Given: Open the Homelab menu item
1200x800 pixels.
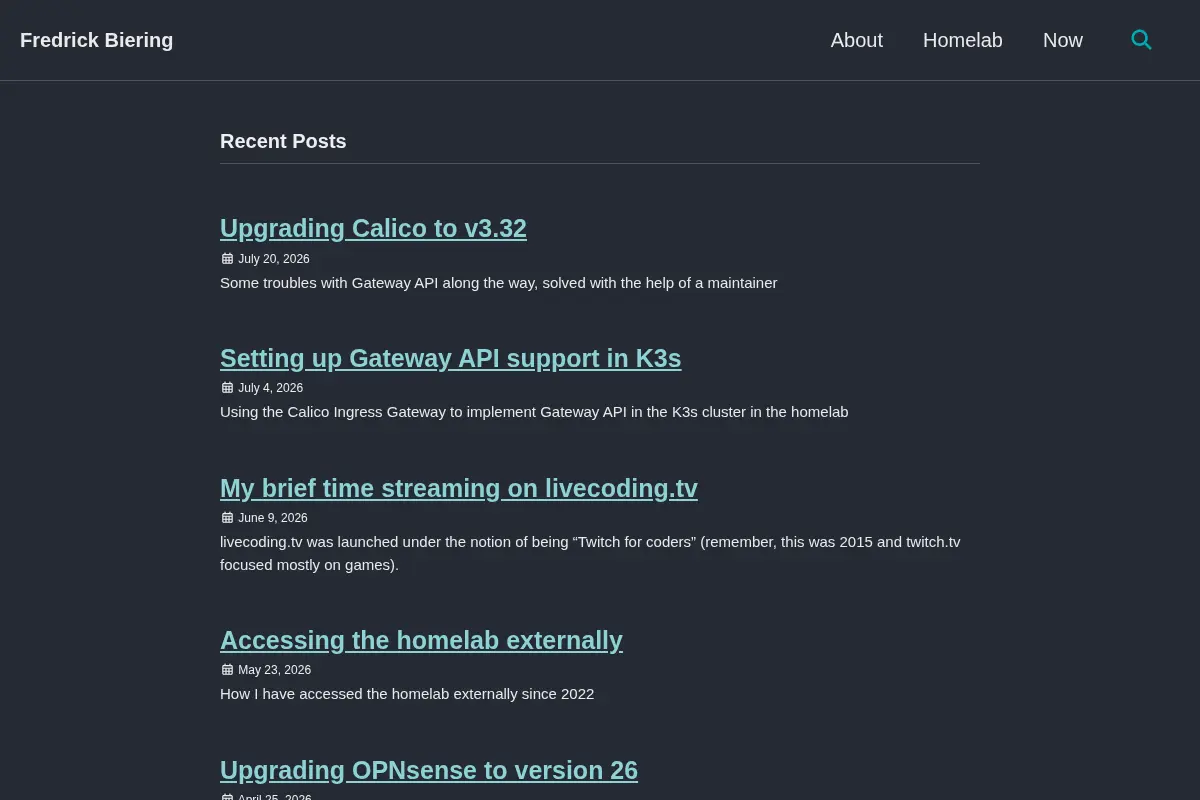Looking at the screenshot, I should pyautogui.click(x=963, y=40).
